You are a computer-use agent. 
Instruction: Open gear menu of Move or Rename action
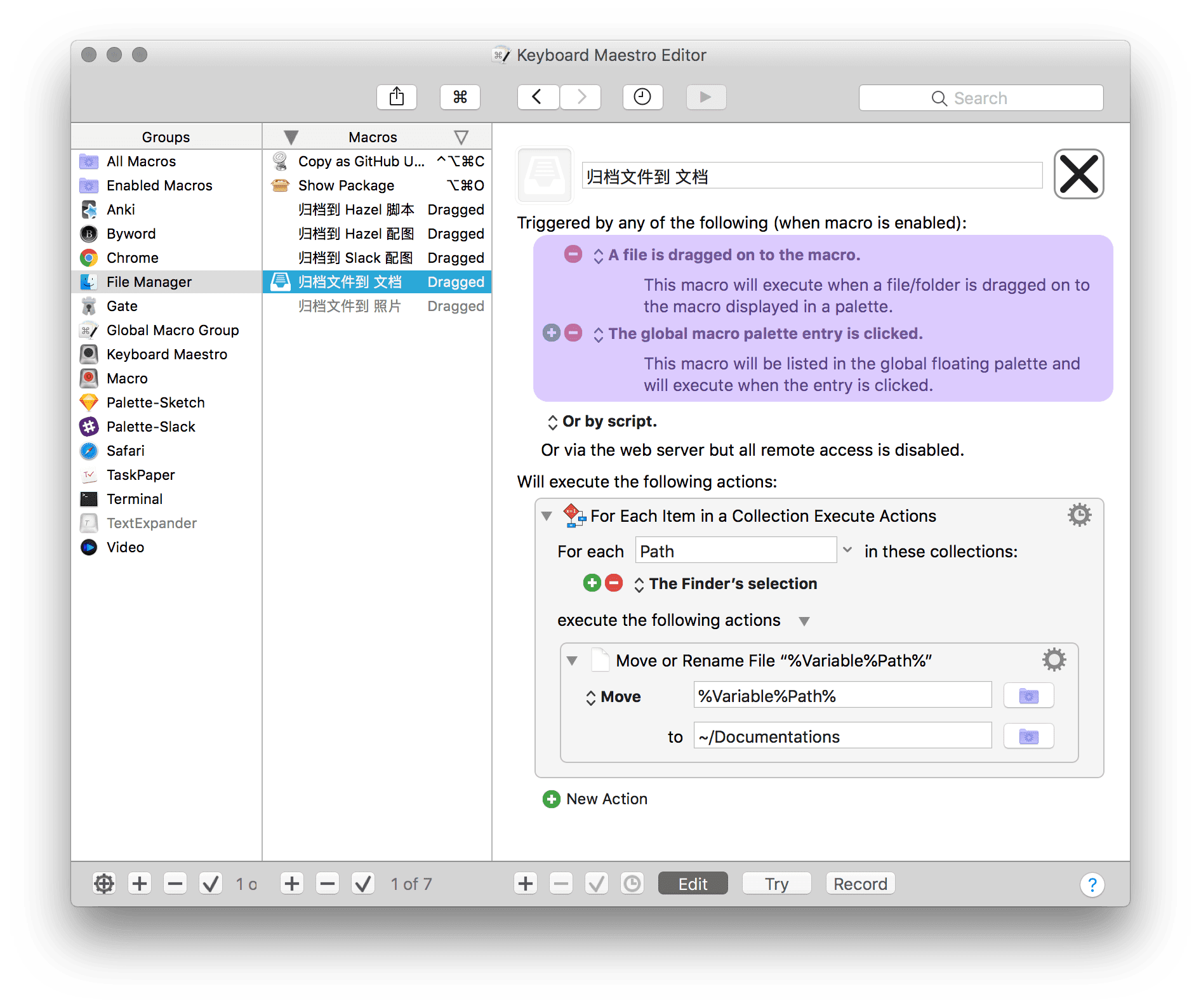coord(1054,660)
